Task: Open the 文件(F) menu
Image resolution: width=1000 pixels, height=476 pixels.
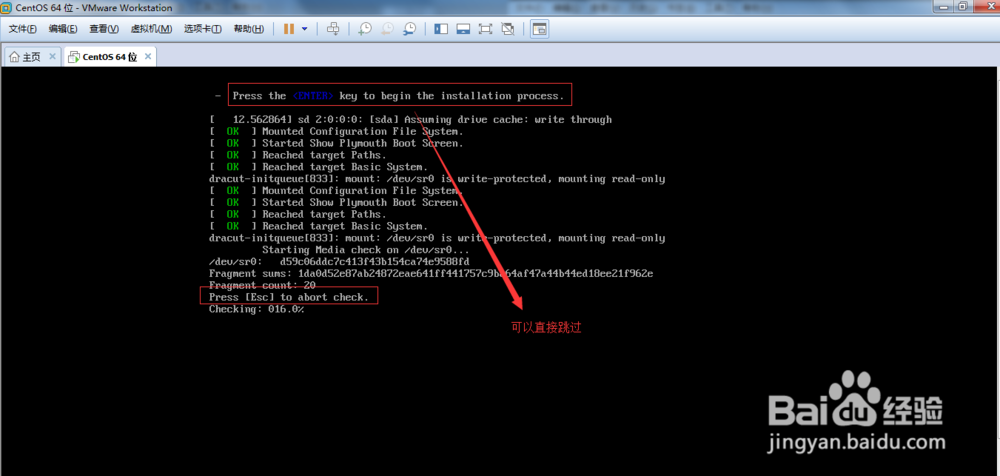Action: point(22,29)
